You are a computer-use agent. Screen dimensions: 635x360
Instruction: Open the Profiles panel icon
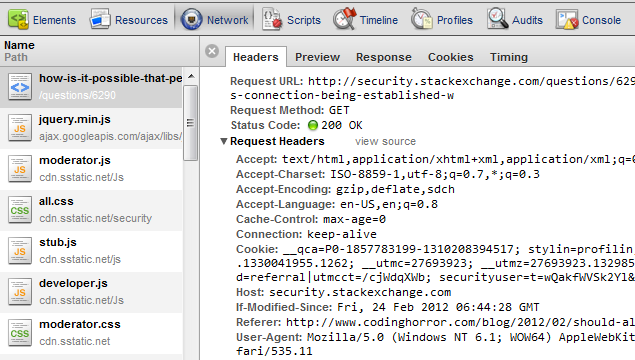(422, 19)
